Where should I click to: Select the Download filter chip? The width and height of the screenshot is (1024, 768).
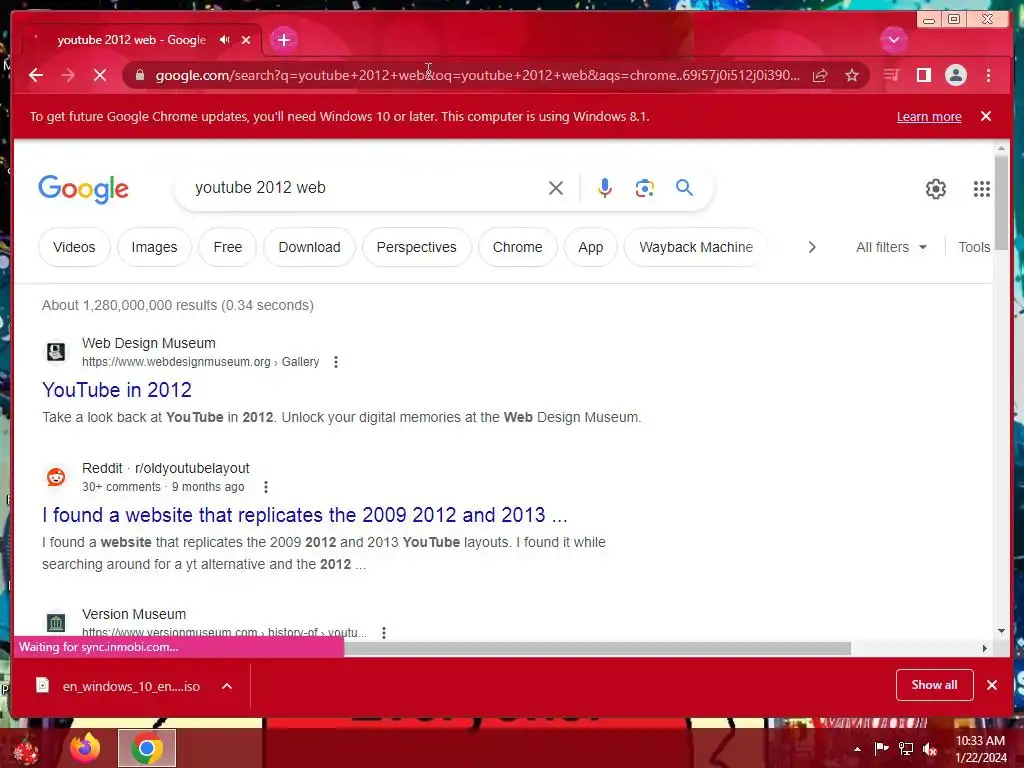pyautogui.click(x=310, y=247)
